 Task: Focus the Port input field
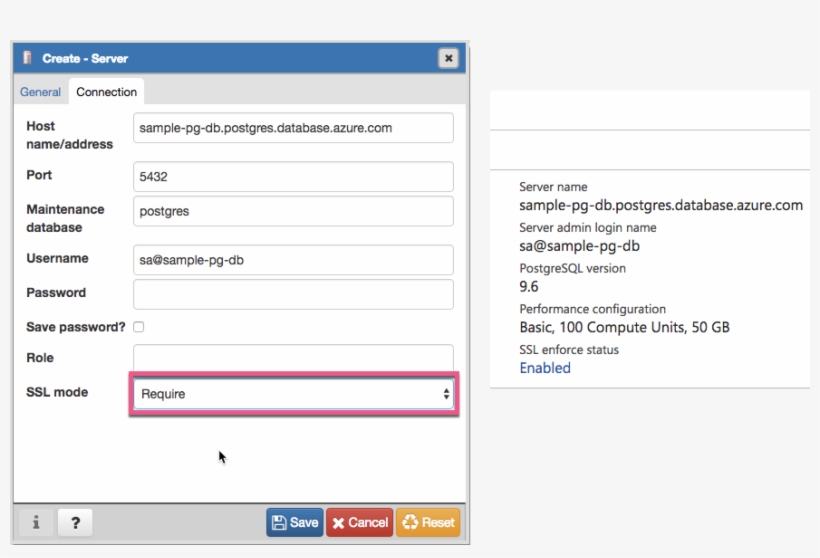click(x=293, y=177)
